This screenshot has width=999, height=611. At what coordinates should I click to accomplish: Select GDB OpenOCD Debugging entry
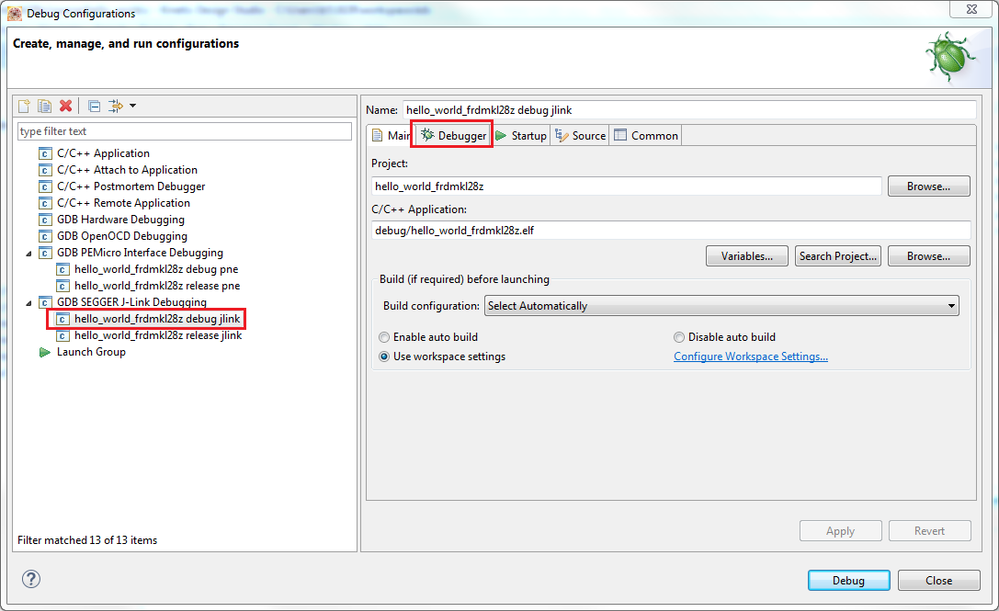tap(122, 236)
